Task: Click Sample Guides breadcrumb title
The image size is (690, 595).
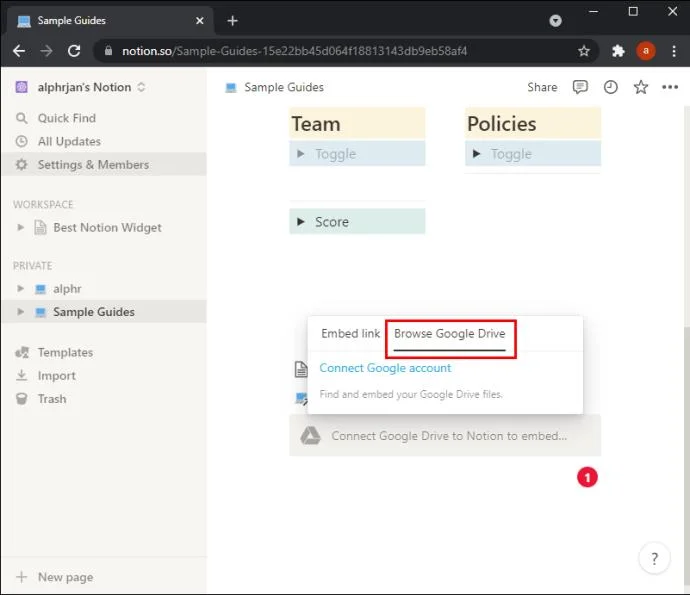Action: 284,87
